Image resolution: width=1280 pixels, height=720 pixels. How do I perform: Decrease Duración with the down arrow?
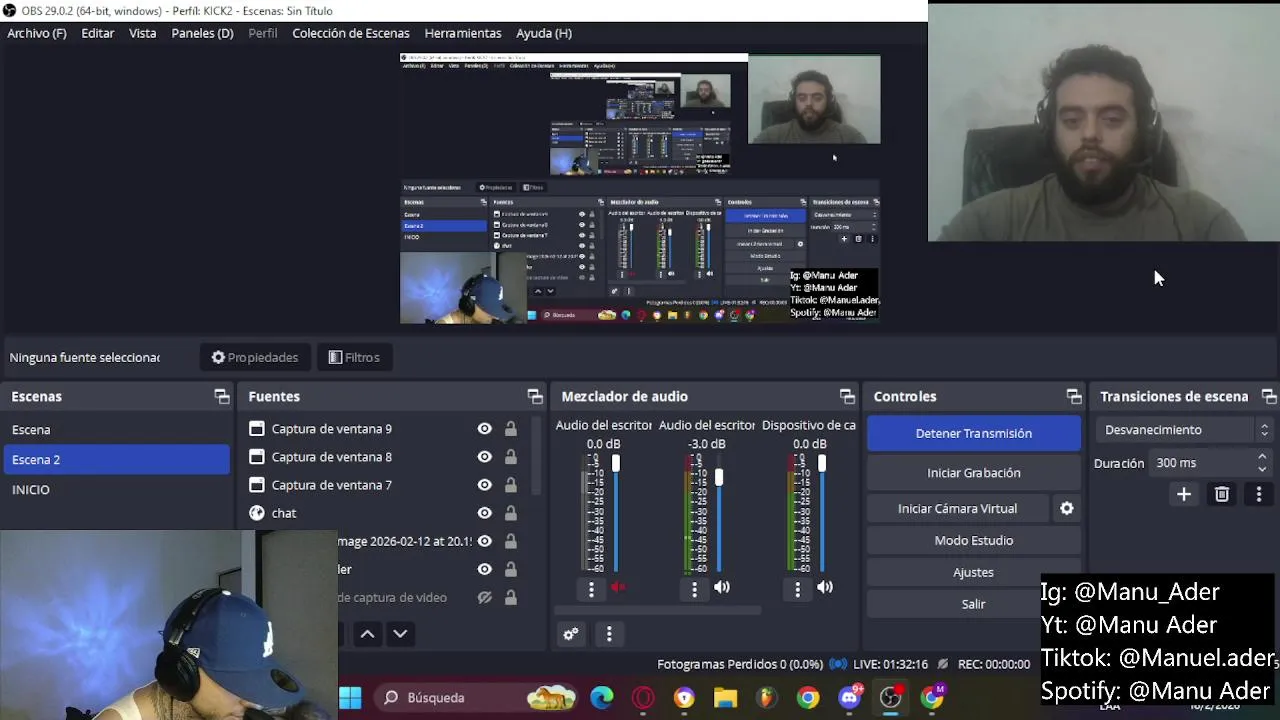(1262, 469)
